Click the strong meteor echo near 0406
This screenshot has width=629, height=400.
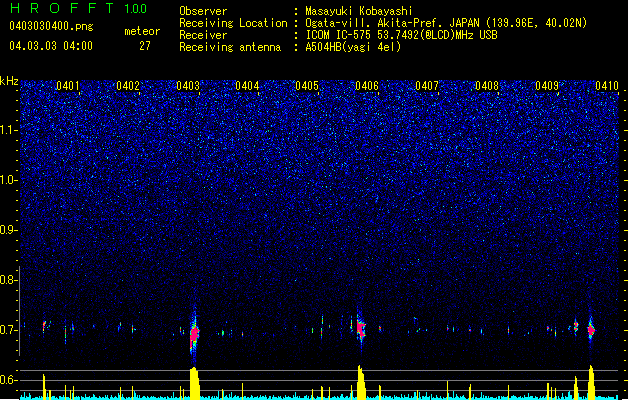pyautogui.click(x=361, y=328)
